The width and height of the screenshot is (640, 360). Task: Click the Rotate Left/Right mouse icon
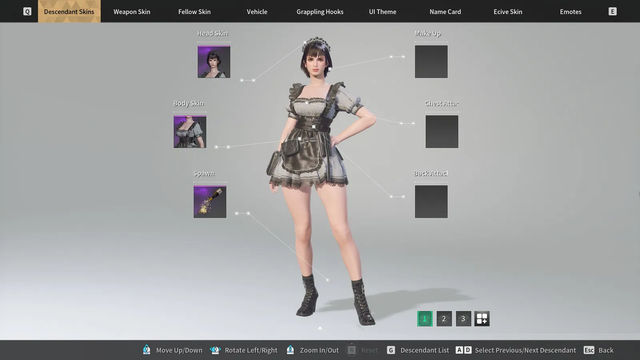(x=215, y=350)
